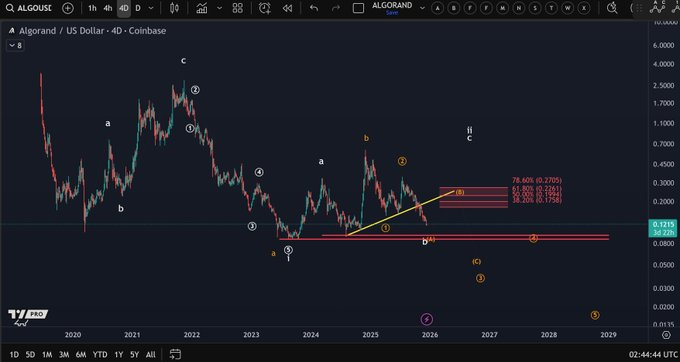The image size is (680, 362).
Task: Open the candlestick chart type menu
Action: point(174,8)
